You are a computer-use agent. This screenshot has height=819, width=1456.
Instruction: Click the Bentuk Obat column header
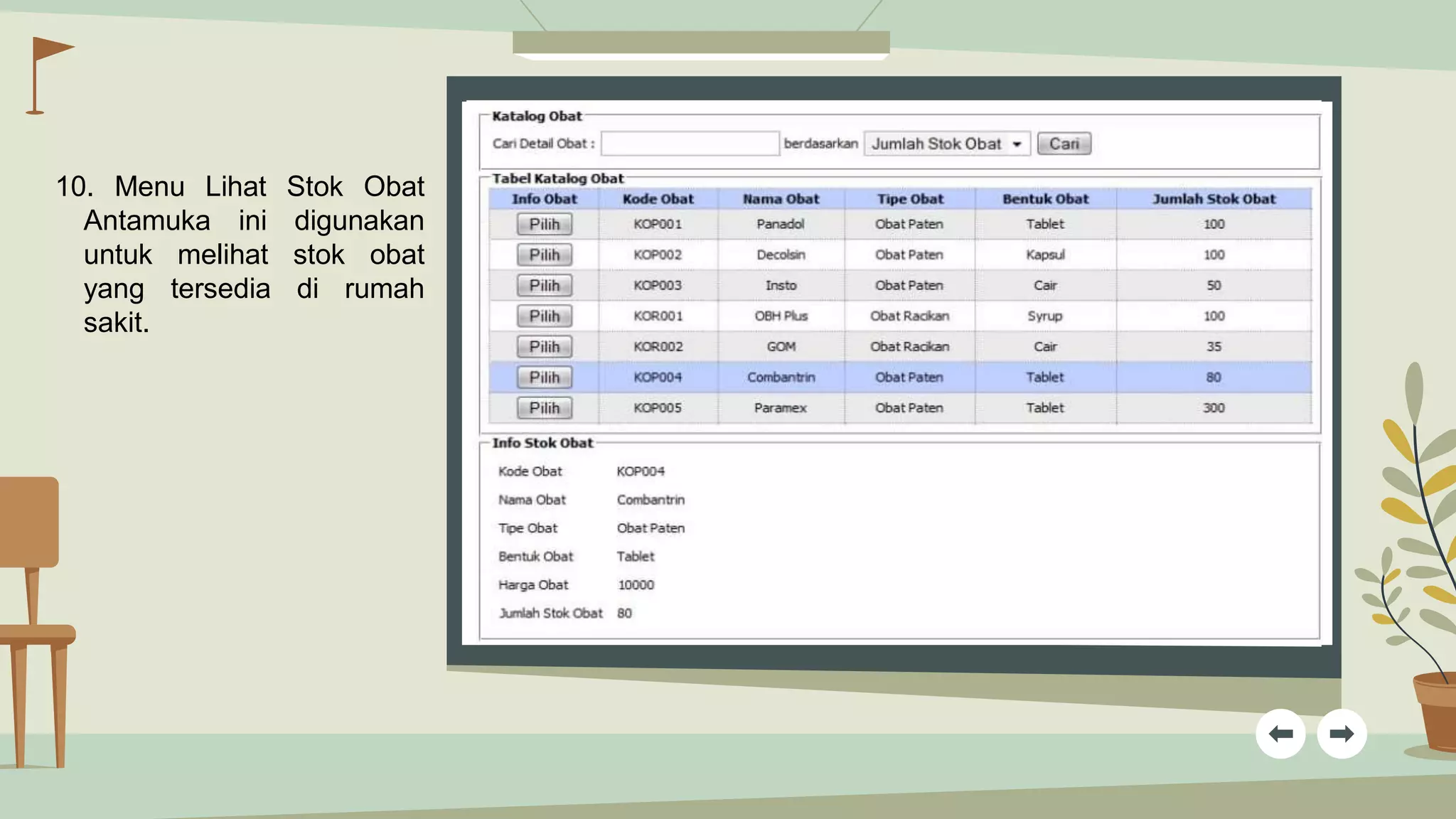point(1045,199)
